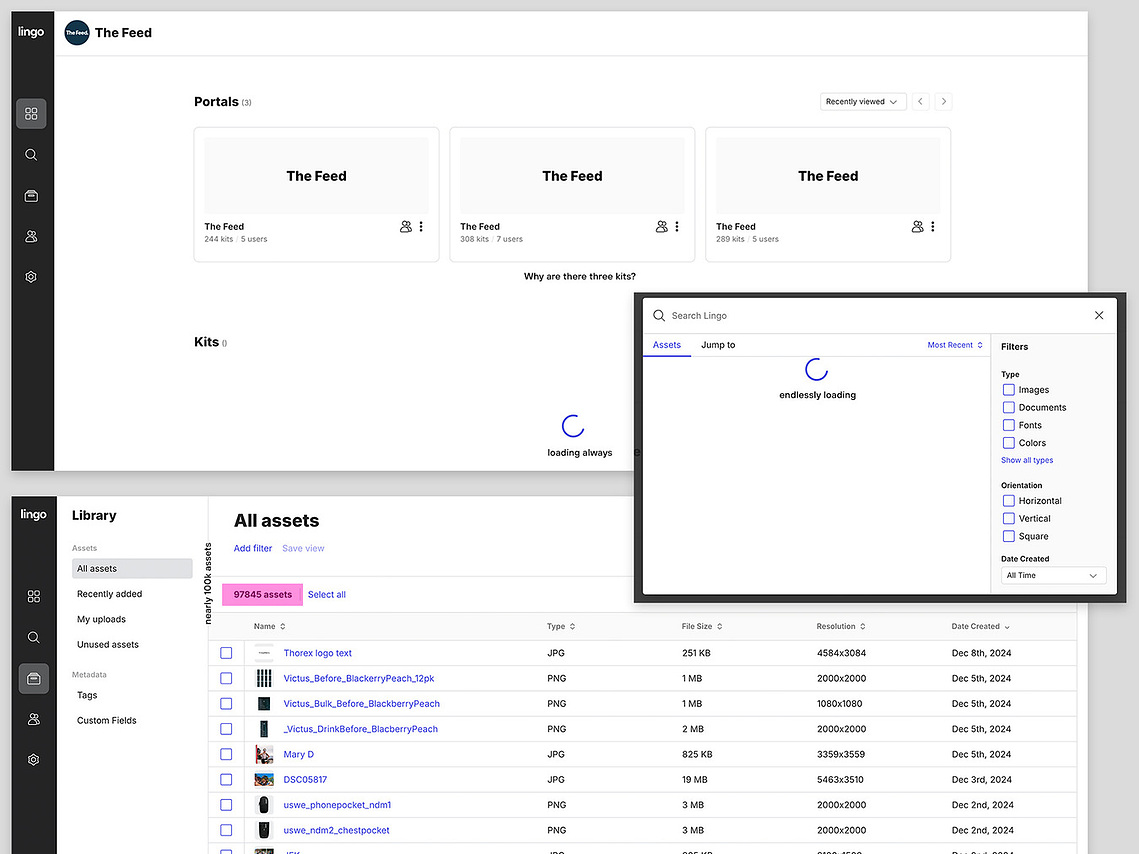Open uswe_phonepocket_ndm1 asset link

pos(337,805)
